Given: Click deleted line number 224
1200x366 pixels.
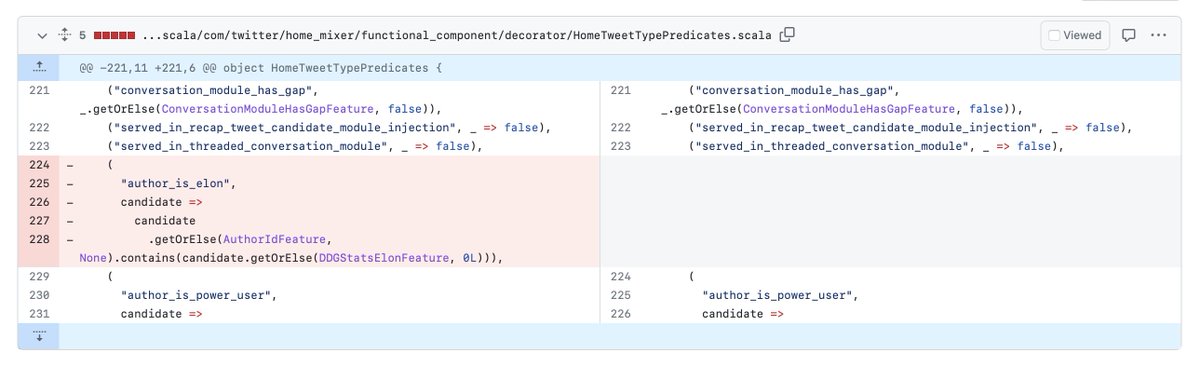Looking at the screenshot, I should [38, 165].
